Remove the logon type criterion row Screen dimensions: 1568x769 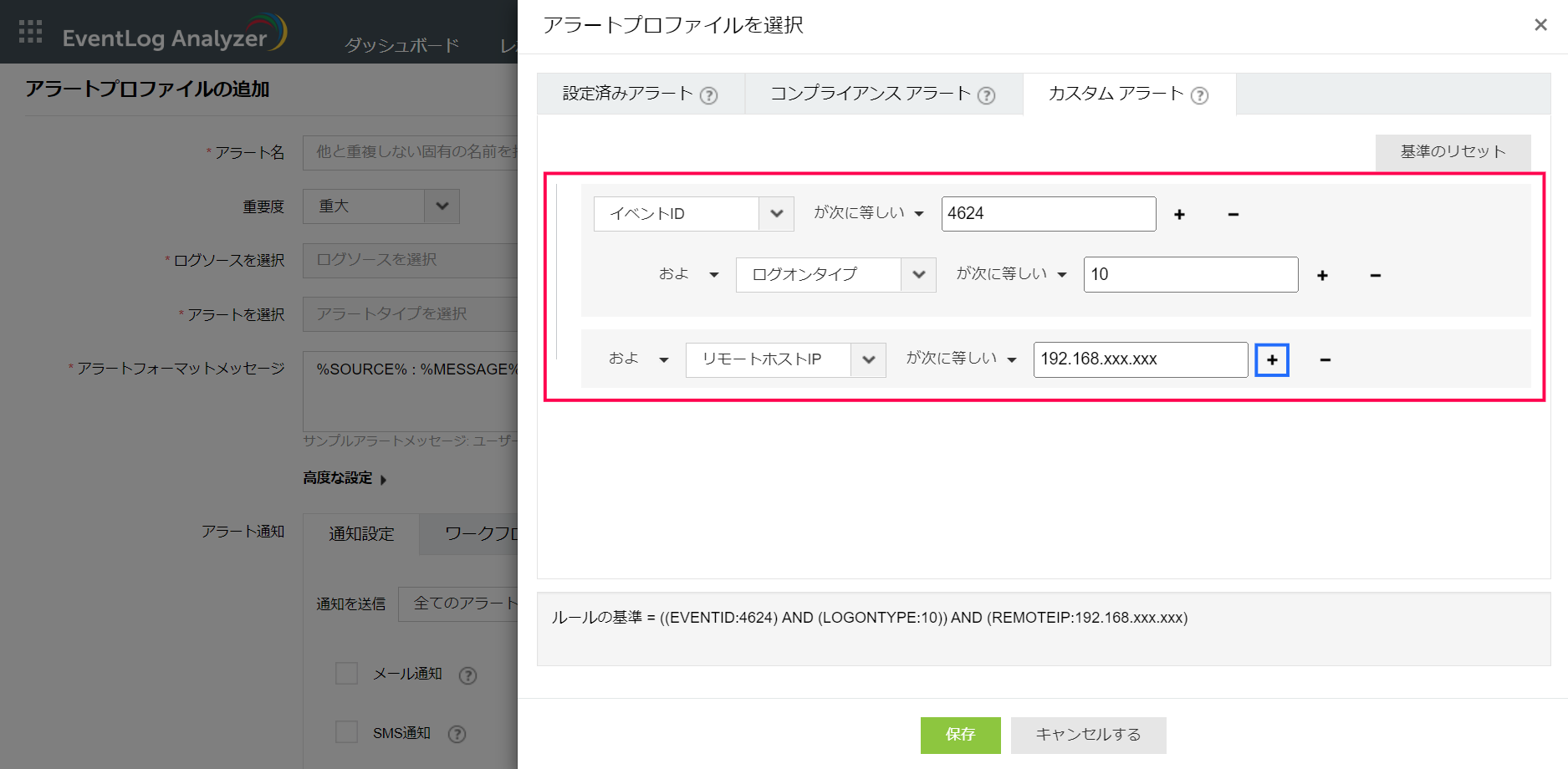[x=1375, y=276]
